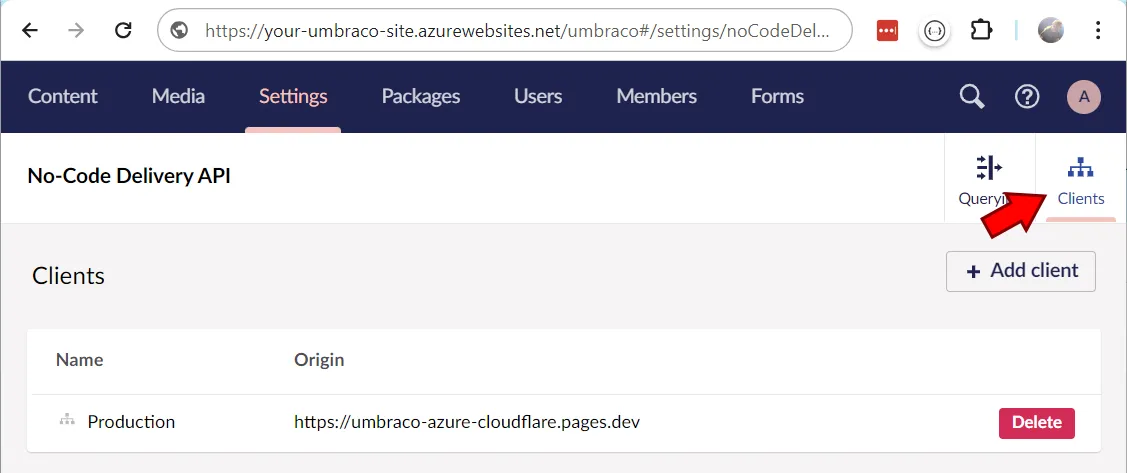The width and height of the screenshot is (1127, 473).
Task: Open the Packages section
Action: [x=421, y=96]
